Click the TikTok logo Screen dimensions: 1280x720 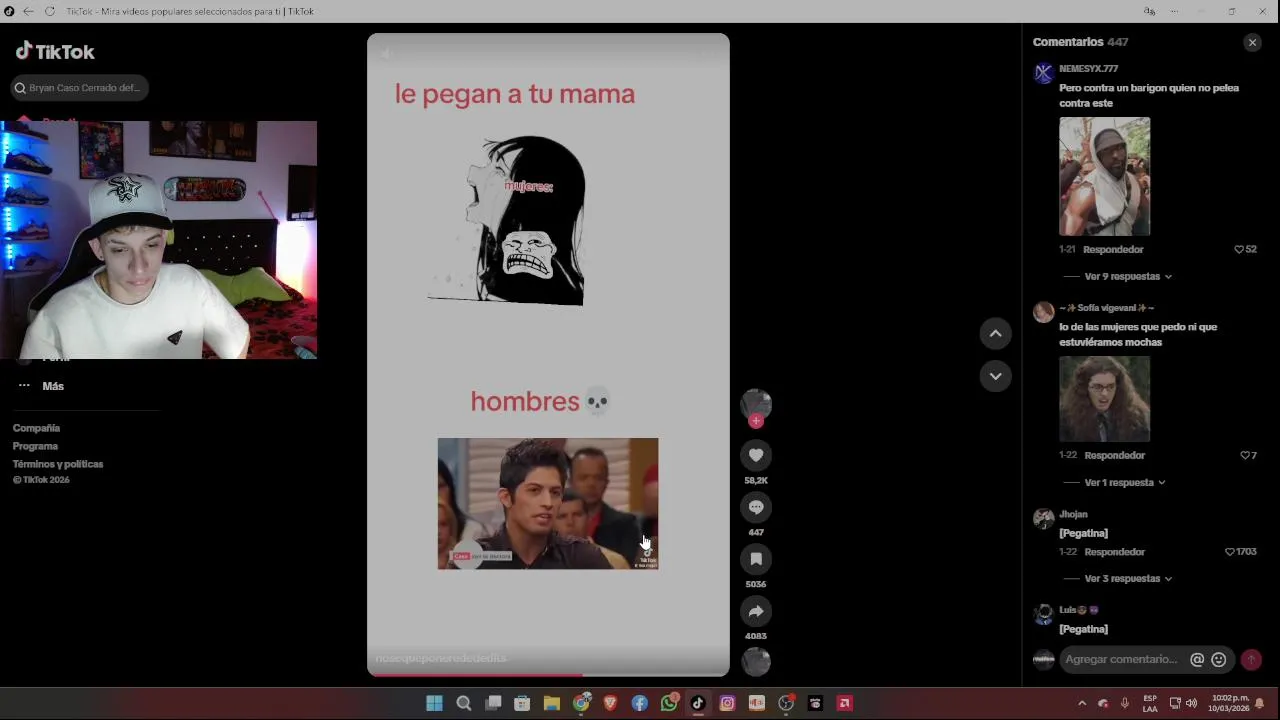(x=55, y=51)
